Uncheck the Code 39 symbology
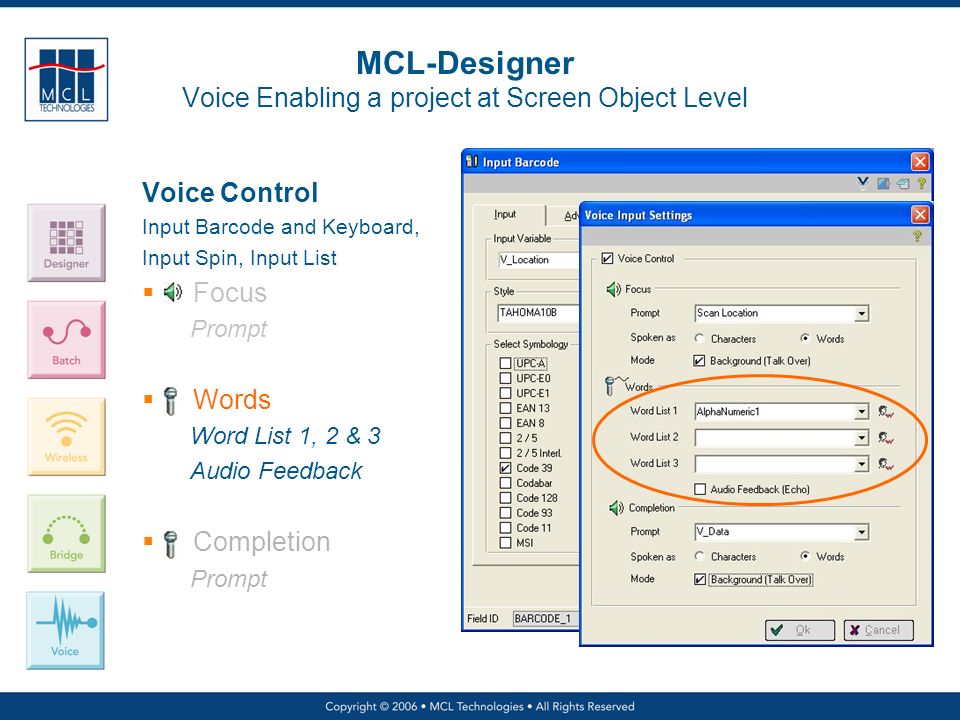The width and height of the screenshot is (960, 720). (505, 468)
